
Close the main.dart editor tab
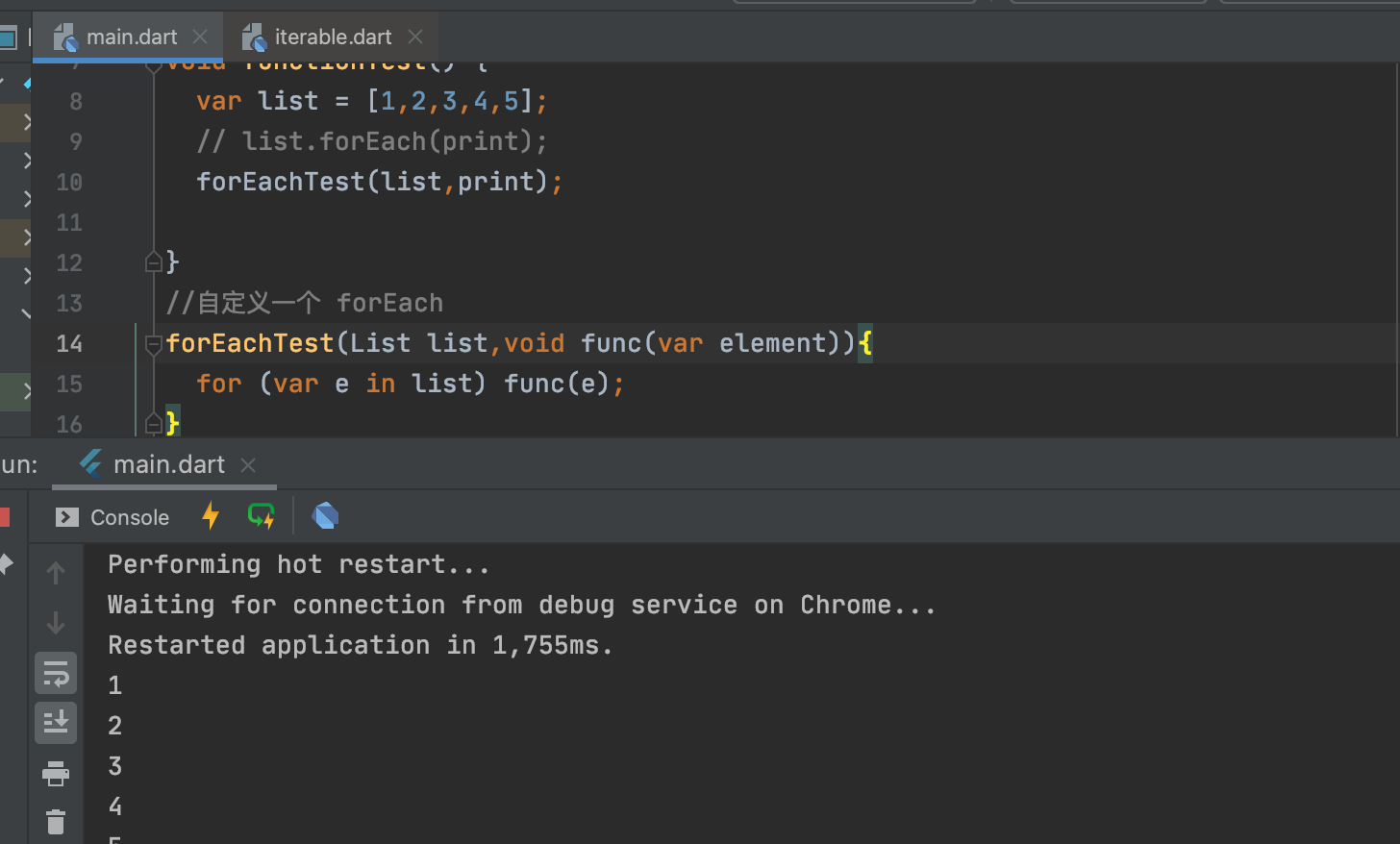[x=200, y=37]
